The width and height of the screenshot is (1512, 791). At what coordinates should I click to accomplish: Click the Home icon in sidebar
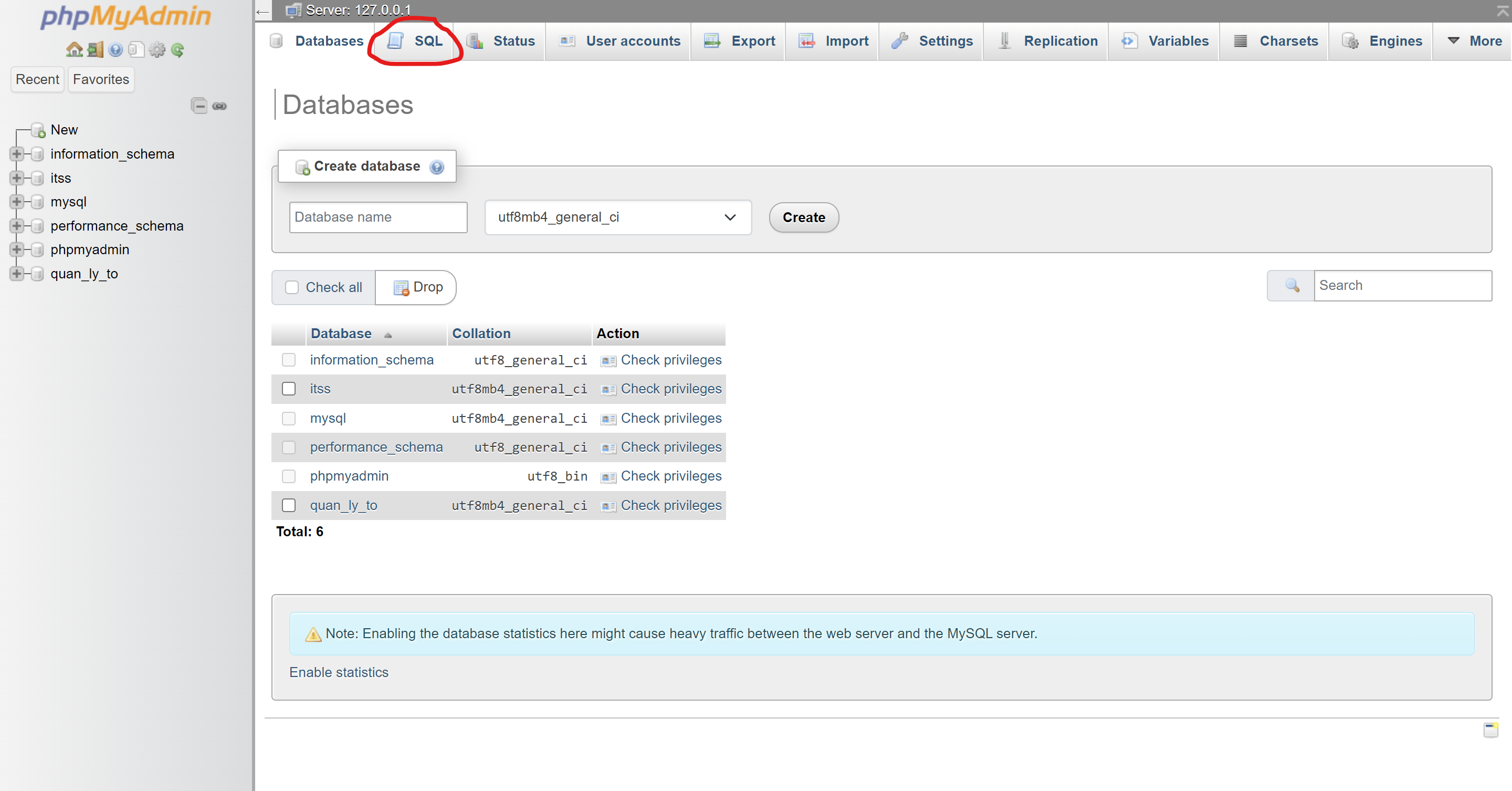tap(74, 50)
